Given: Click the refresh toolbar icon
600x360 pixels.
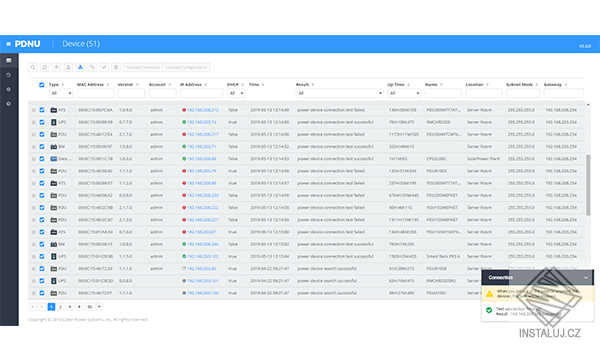Looking at the screenshot, I should tap(45, 67).
